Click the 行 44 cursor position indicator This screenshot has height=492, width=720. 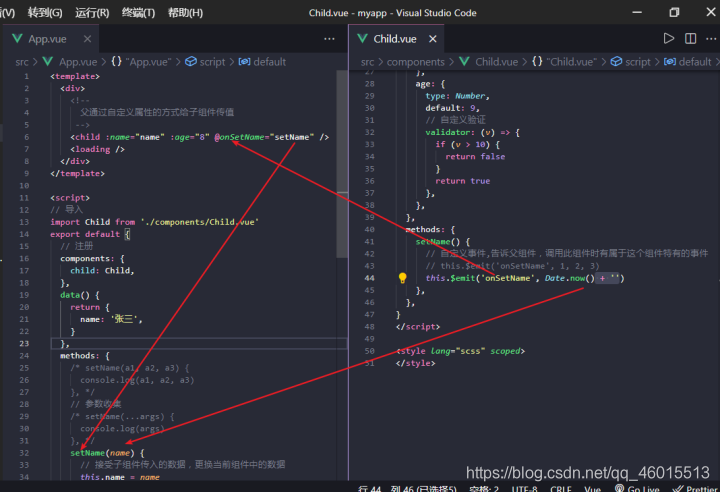click(370, 489)
